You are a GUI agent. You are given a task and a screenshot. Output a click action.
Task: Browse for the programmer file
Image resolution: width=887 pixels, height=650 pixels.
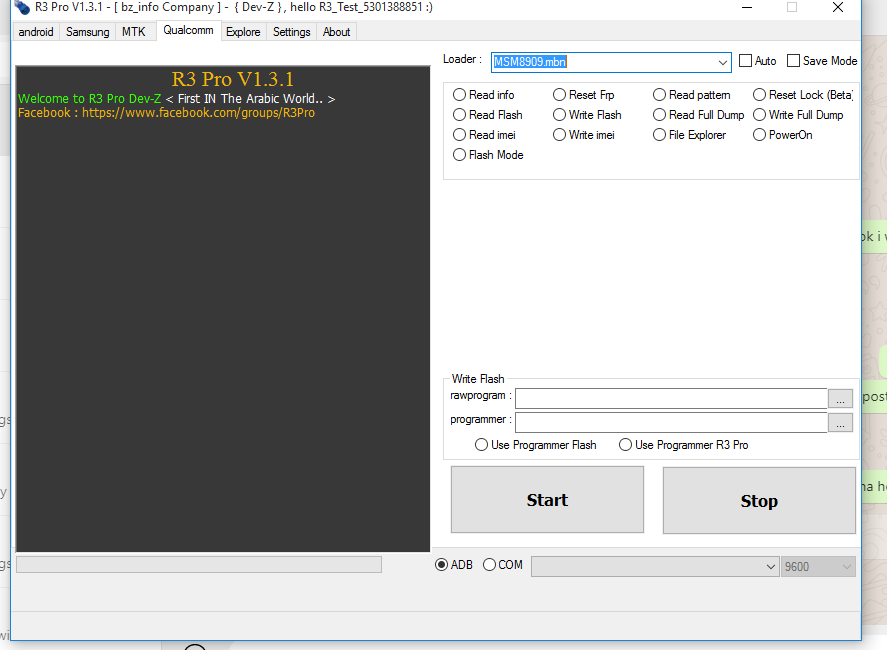pyautogui.click(x=840, y=423)
